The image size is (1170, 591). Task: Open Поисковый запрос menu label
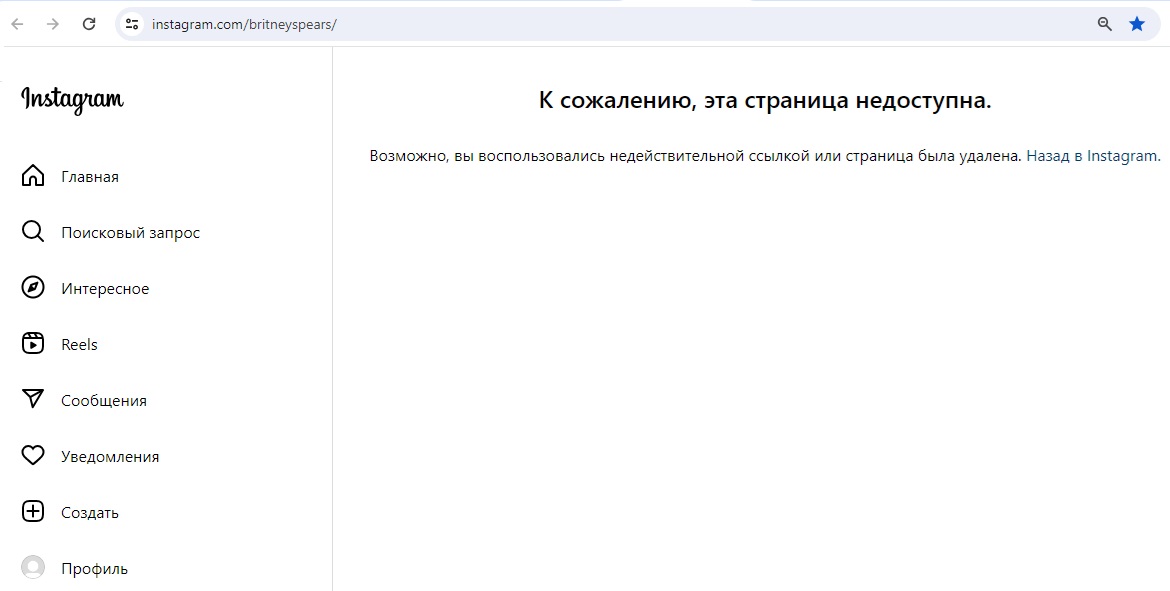click(x=131, y=233)
